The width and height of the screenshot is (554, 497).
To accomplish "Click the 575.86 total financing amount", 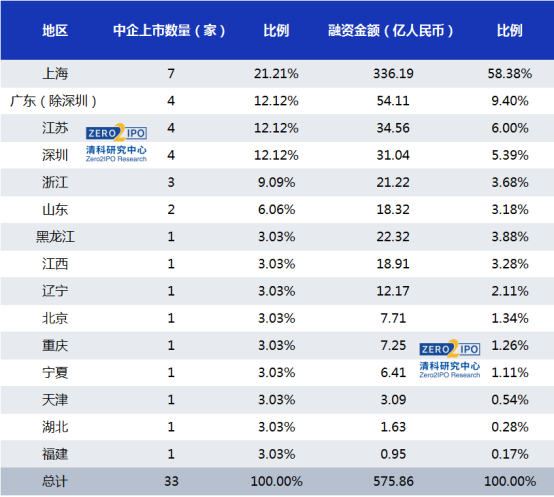I will click(393, 481).
